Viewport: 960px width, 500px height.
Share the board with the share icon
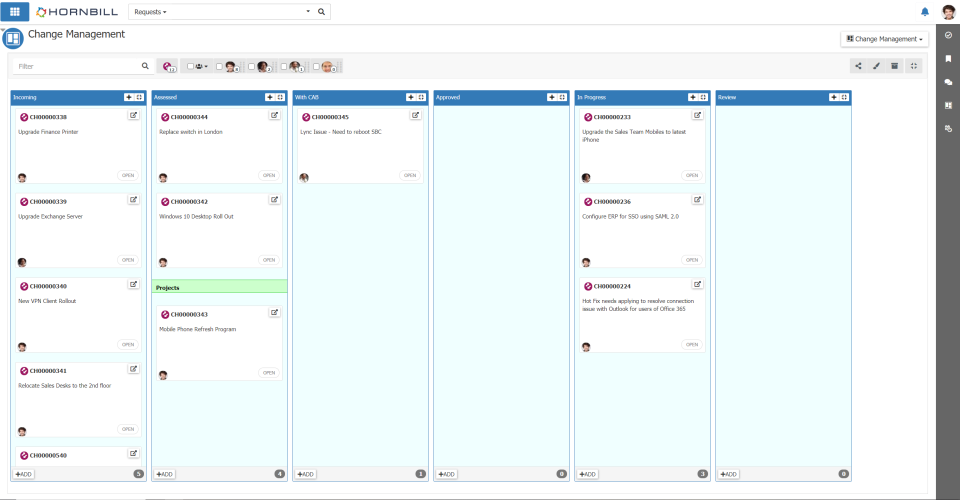click(858, 66)
